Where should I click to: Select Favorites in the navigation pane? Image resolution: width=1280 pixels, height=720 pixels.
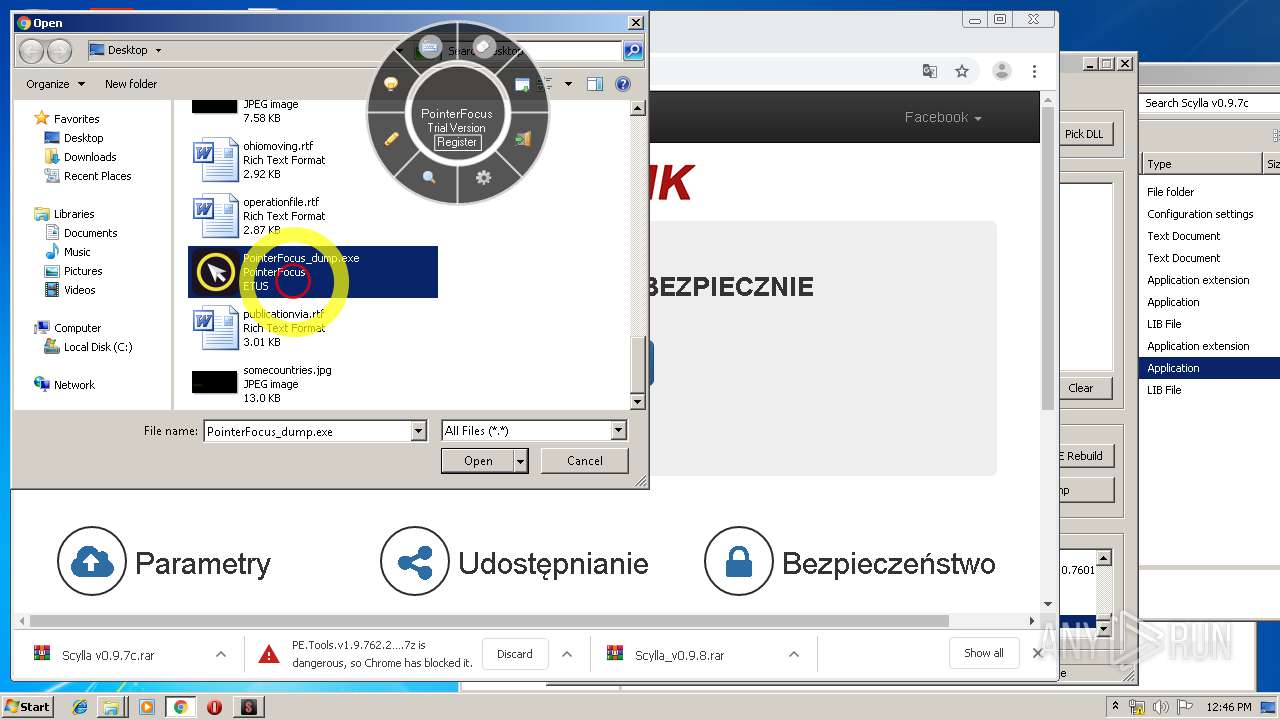coord(76,119)
